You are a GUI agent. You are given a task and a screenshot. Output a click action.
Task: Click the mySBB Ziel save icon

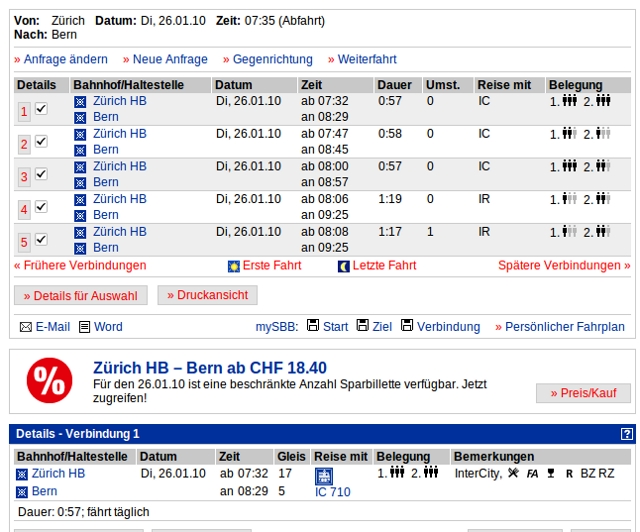(362, 326)
